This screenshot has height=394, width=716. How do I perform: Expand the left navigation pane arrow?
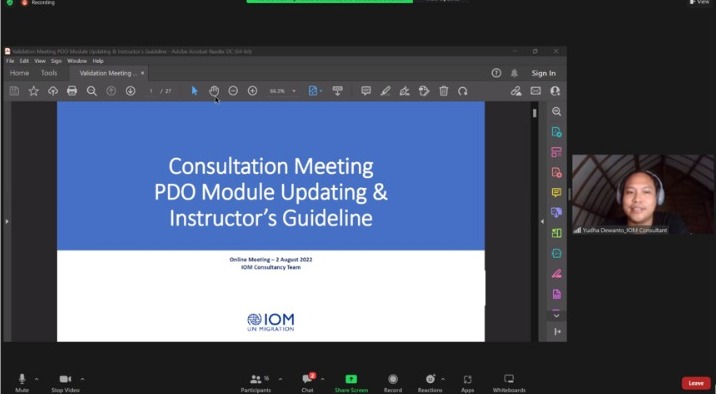pos(7,221)
